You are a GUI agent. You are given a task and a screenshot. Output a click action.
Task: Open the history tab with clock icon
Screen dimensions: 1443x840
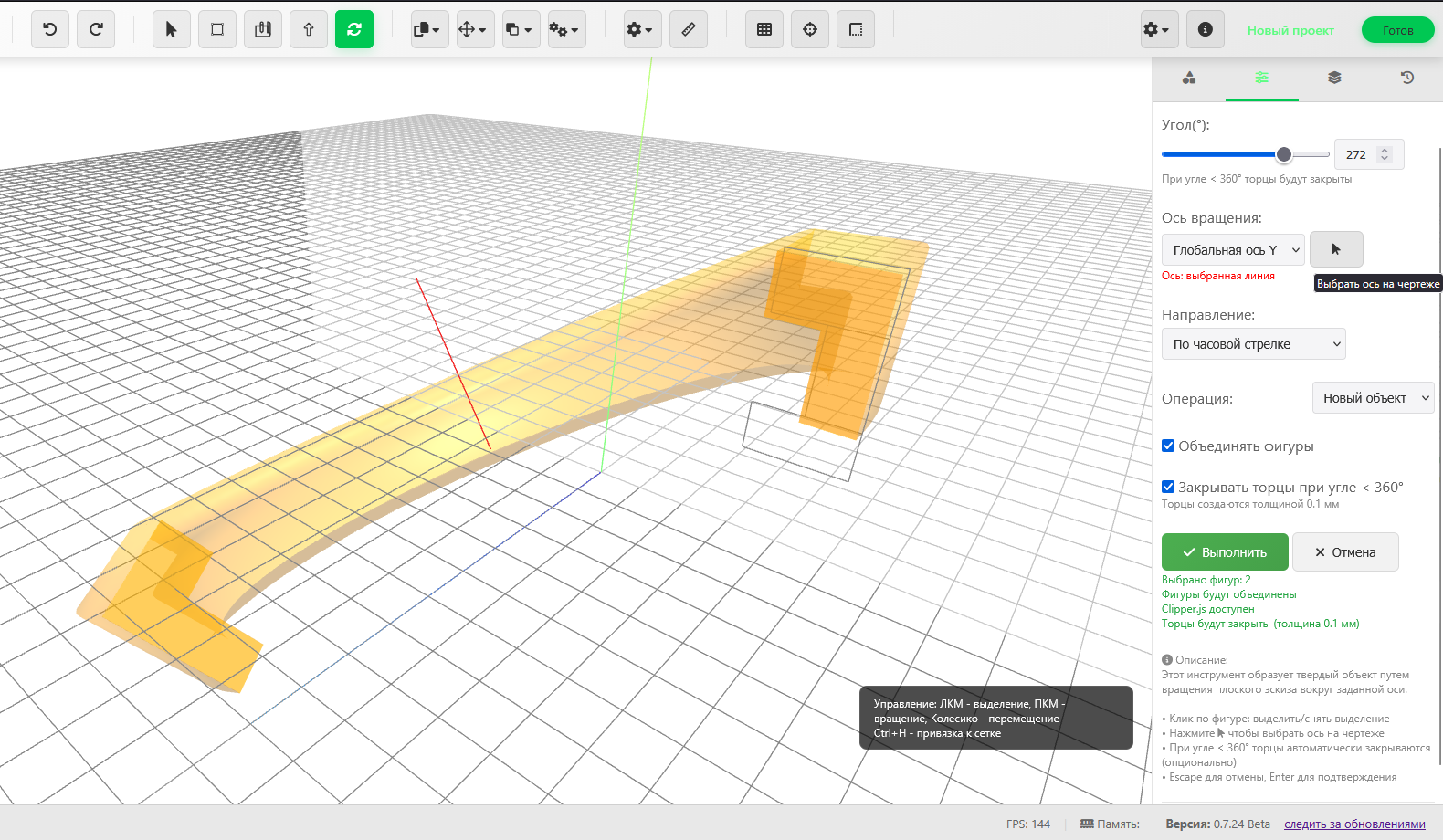click(x=1407, y=78)
